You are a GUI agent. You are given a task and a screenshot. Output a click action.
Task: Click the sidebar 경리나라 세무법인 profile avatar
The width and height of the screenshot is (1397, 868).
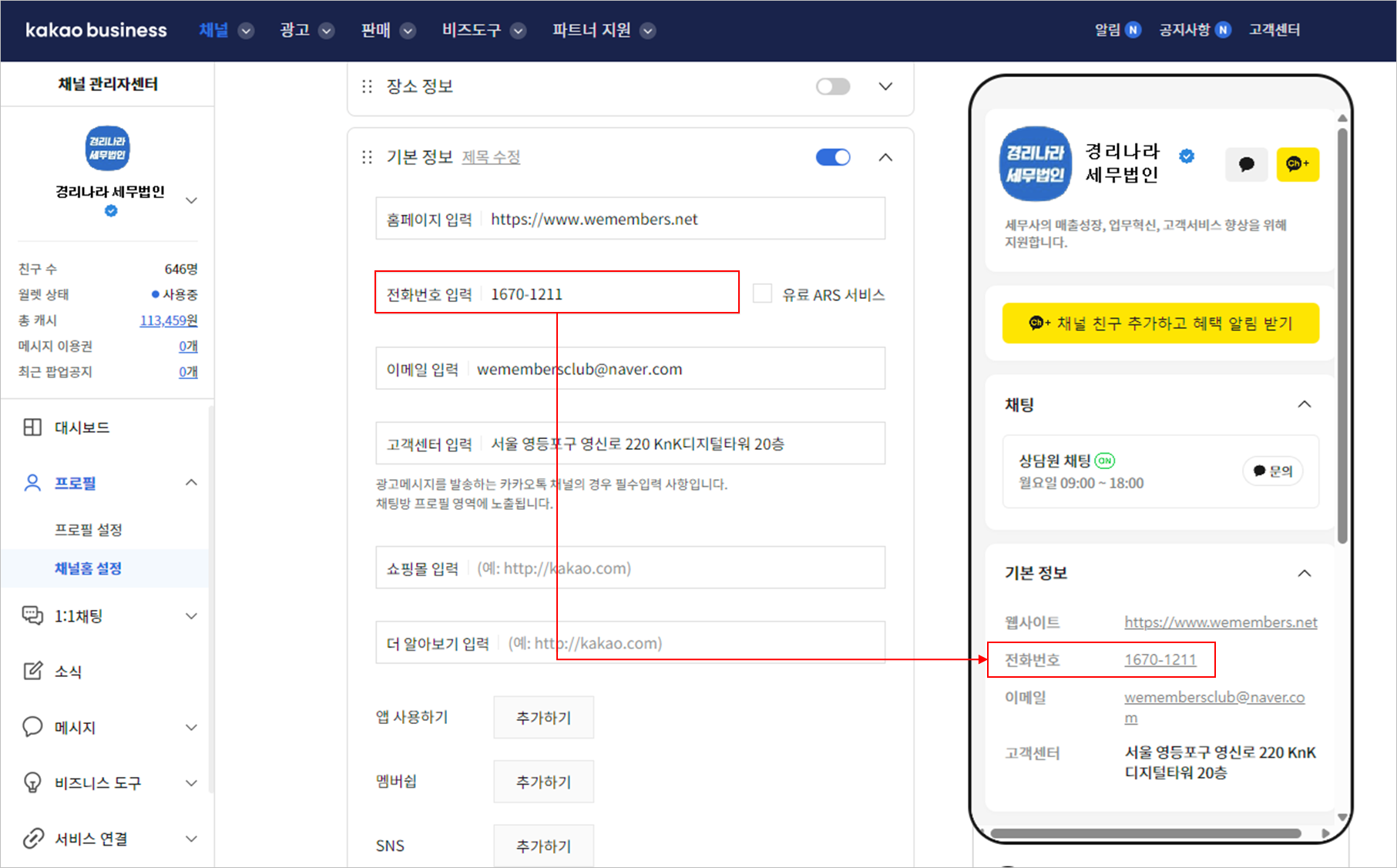[x=107, y=148]
